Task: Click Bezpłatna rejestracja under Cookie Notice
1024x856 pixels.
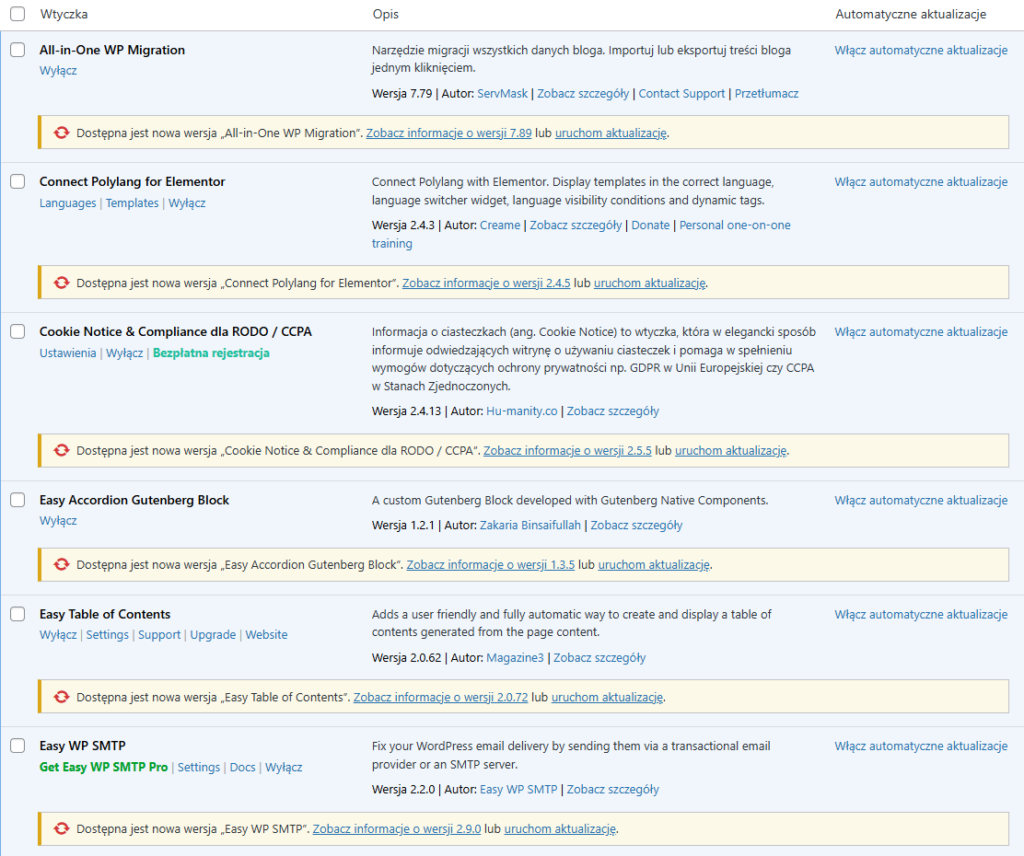Action: tap(211, 353)
